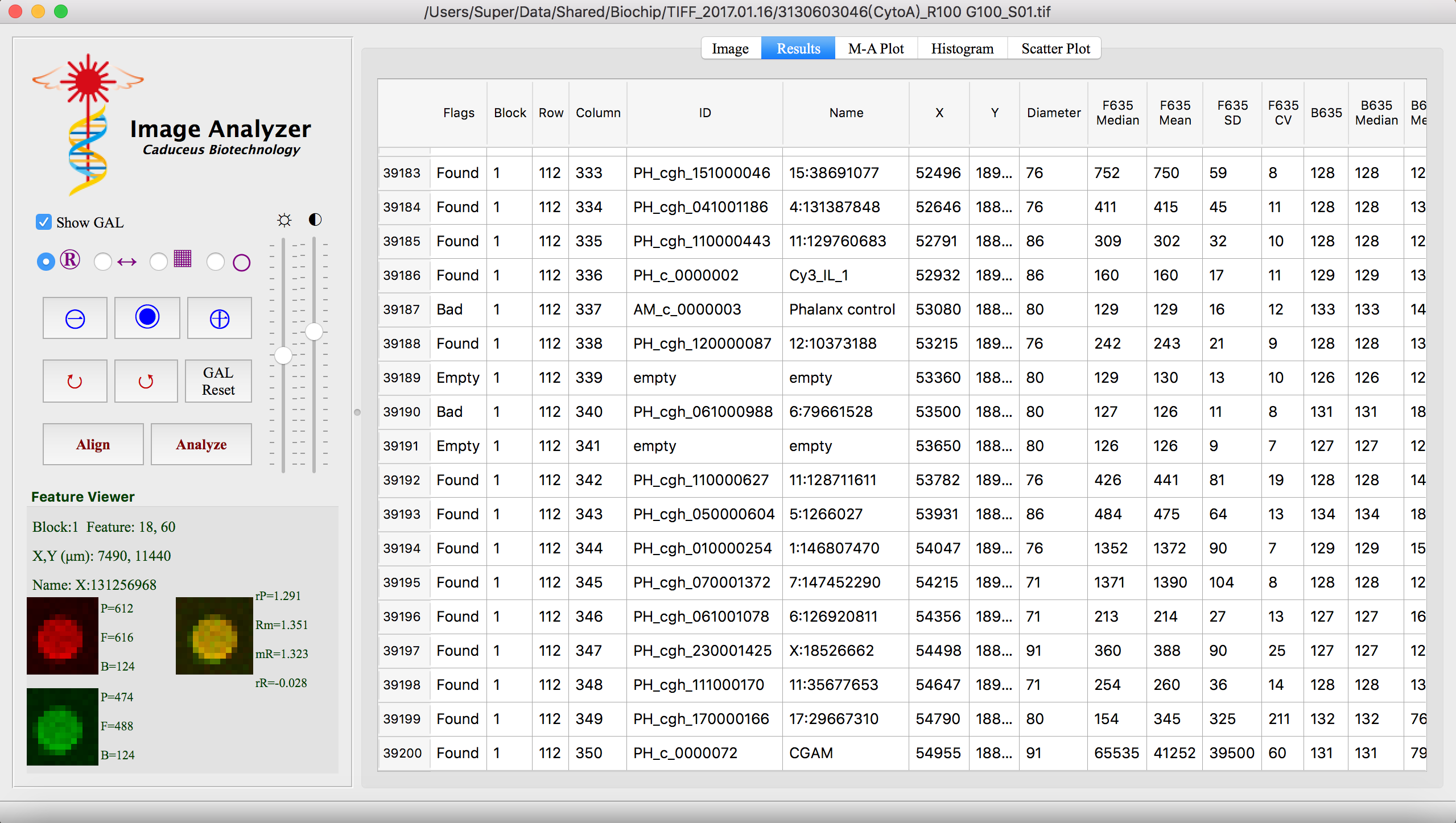Open the Scatter Plot tab
Image resolution: width=1456 pixels, height=823 pixels.
pyautogui.click(x=1055, y=48)
